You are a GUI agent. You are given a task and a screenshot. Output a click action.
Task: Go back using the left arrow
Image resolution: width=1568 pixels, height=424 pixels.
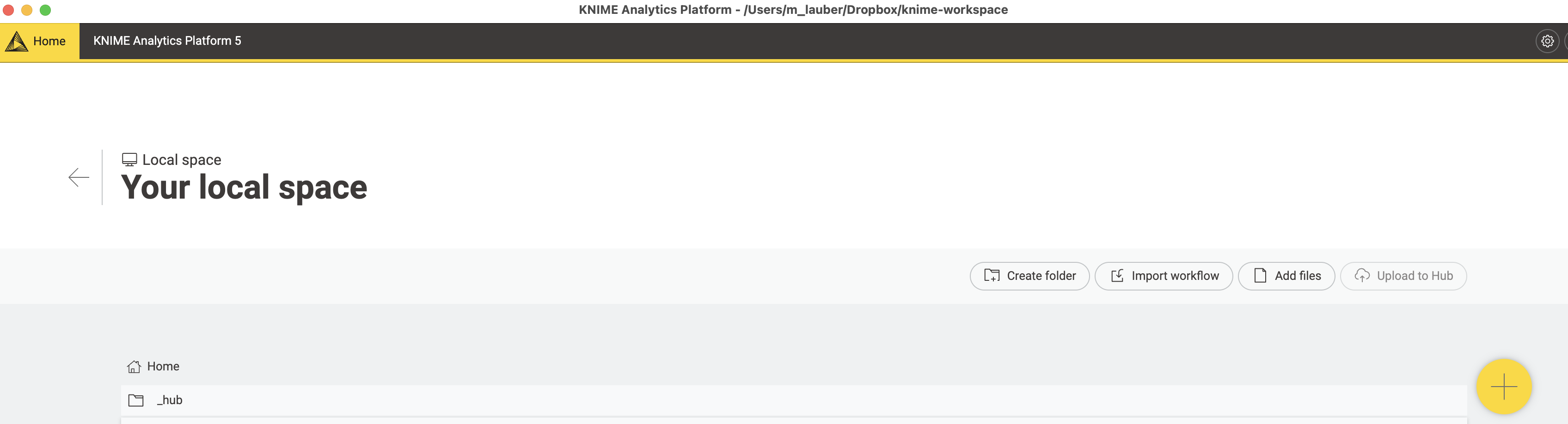point(79,178)
